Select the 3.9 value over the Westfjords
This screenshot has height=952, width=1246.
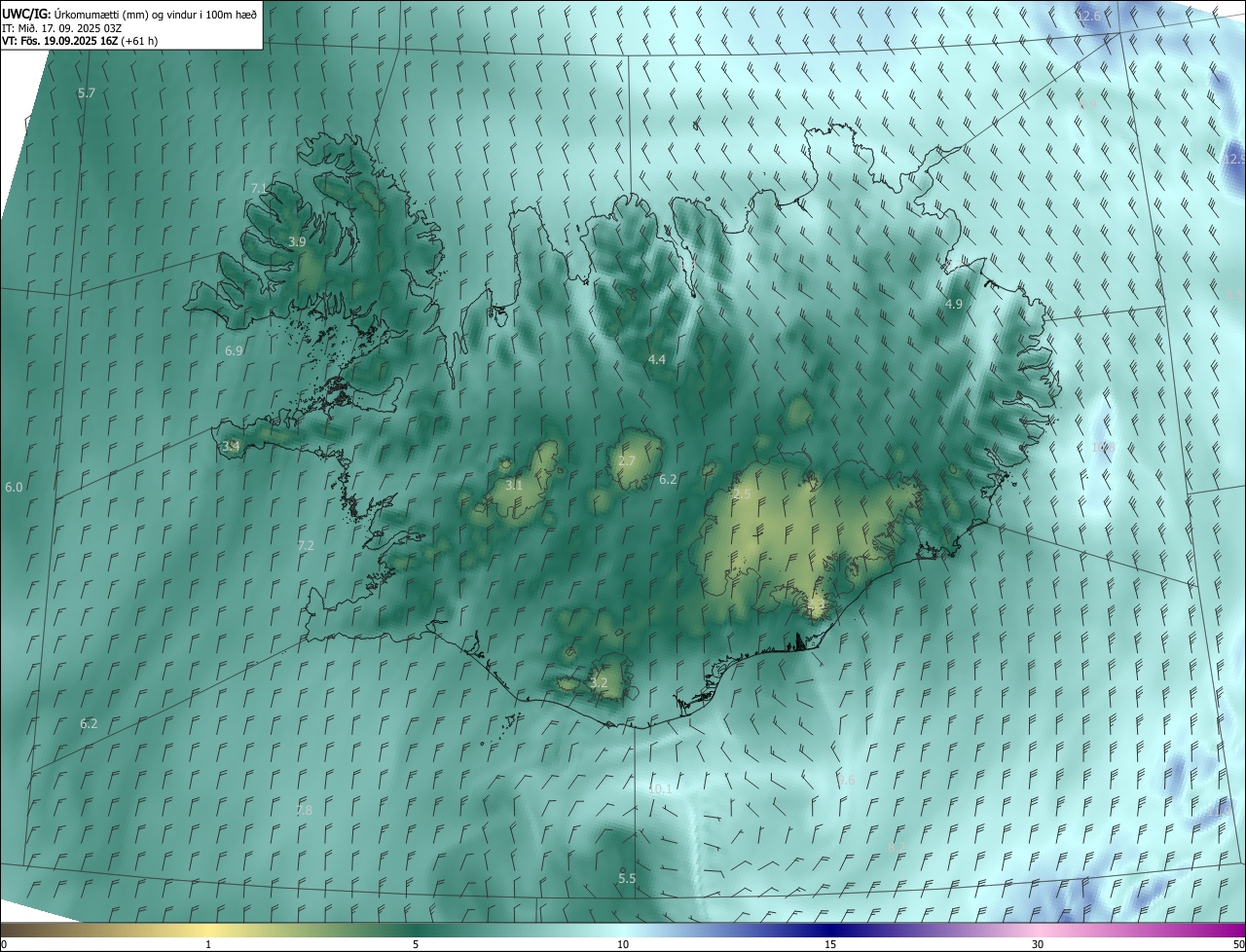coord(298,241)
